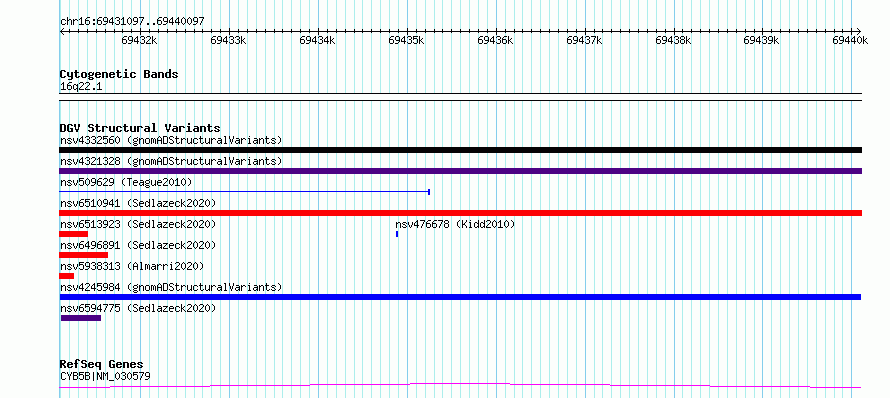The image size is (890, 398).
Task: Select the black nsv4332560 variant bar
Action: point(460,150)
